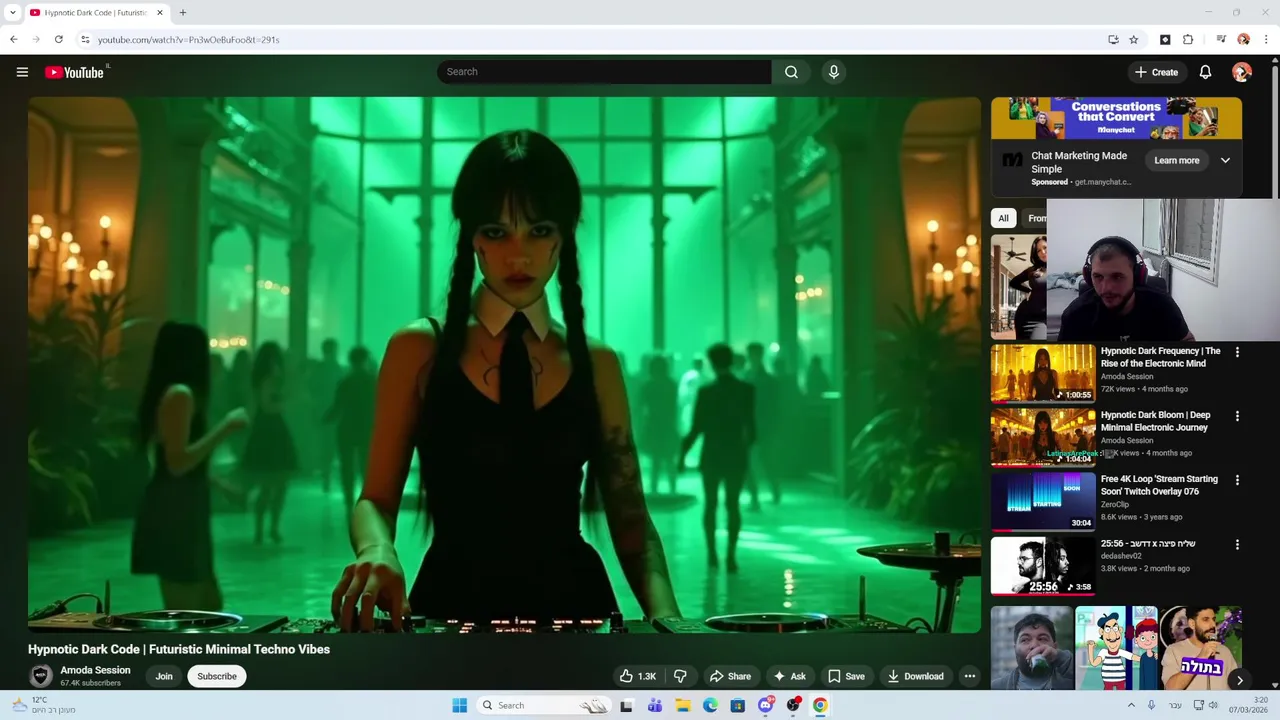The image size is (1280, 720).
Task: Open Hypnotic Dark Frequency video thumbnail
Action: 1043,373
